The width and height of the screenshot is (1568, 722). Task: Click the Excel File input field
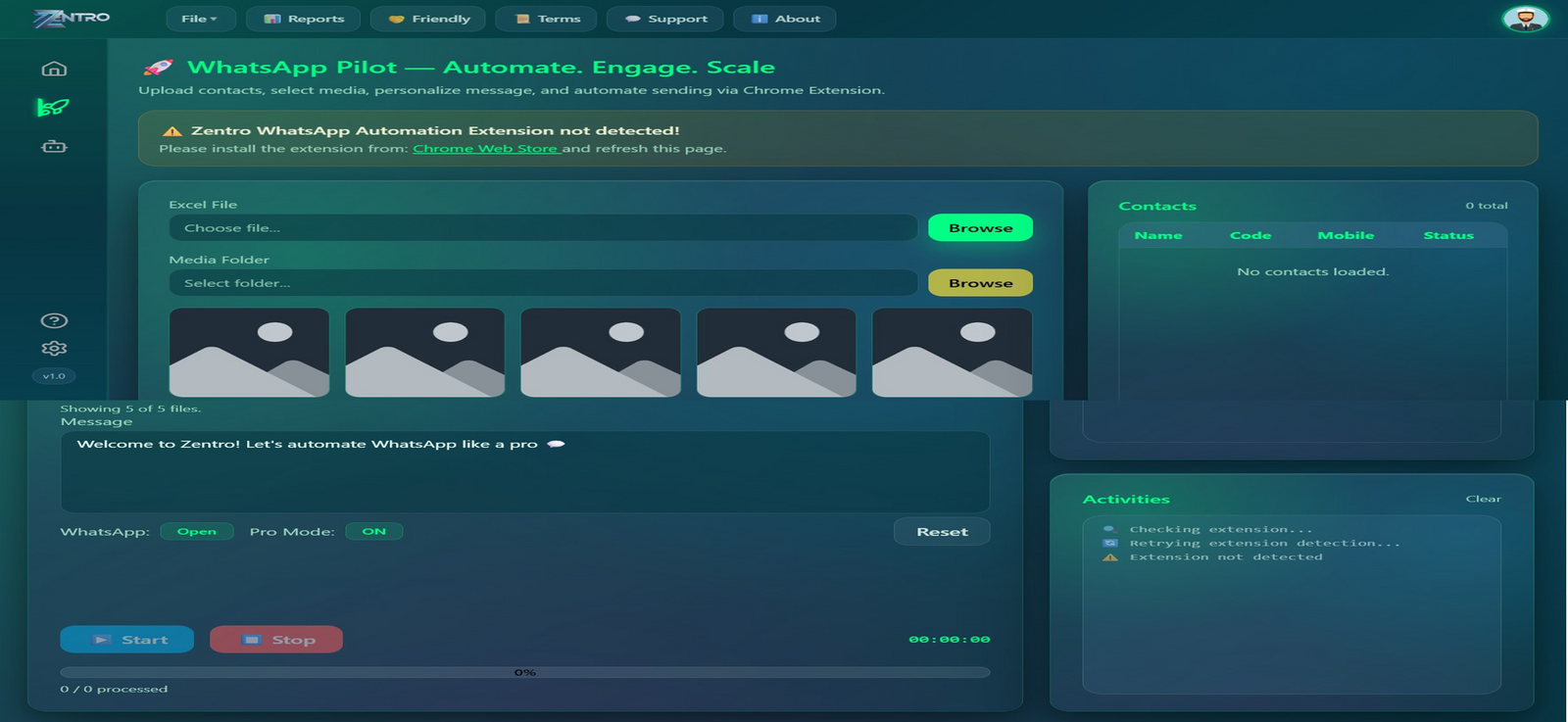pos(543,228)
